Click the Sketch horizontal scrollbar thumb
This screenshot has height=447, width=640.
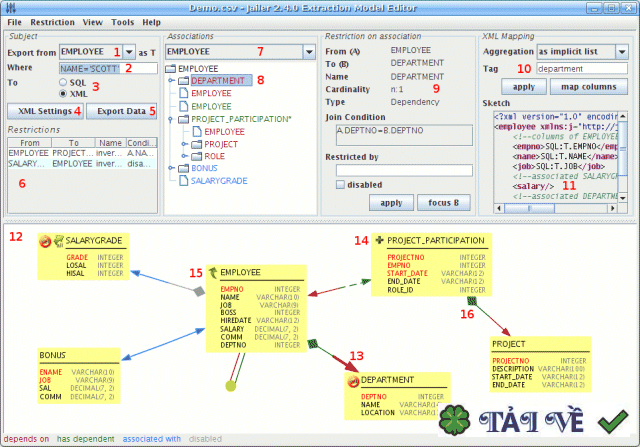tap(529, 209)
